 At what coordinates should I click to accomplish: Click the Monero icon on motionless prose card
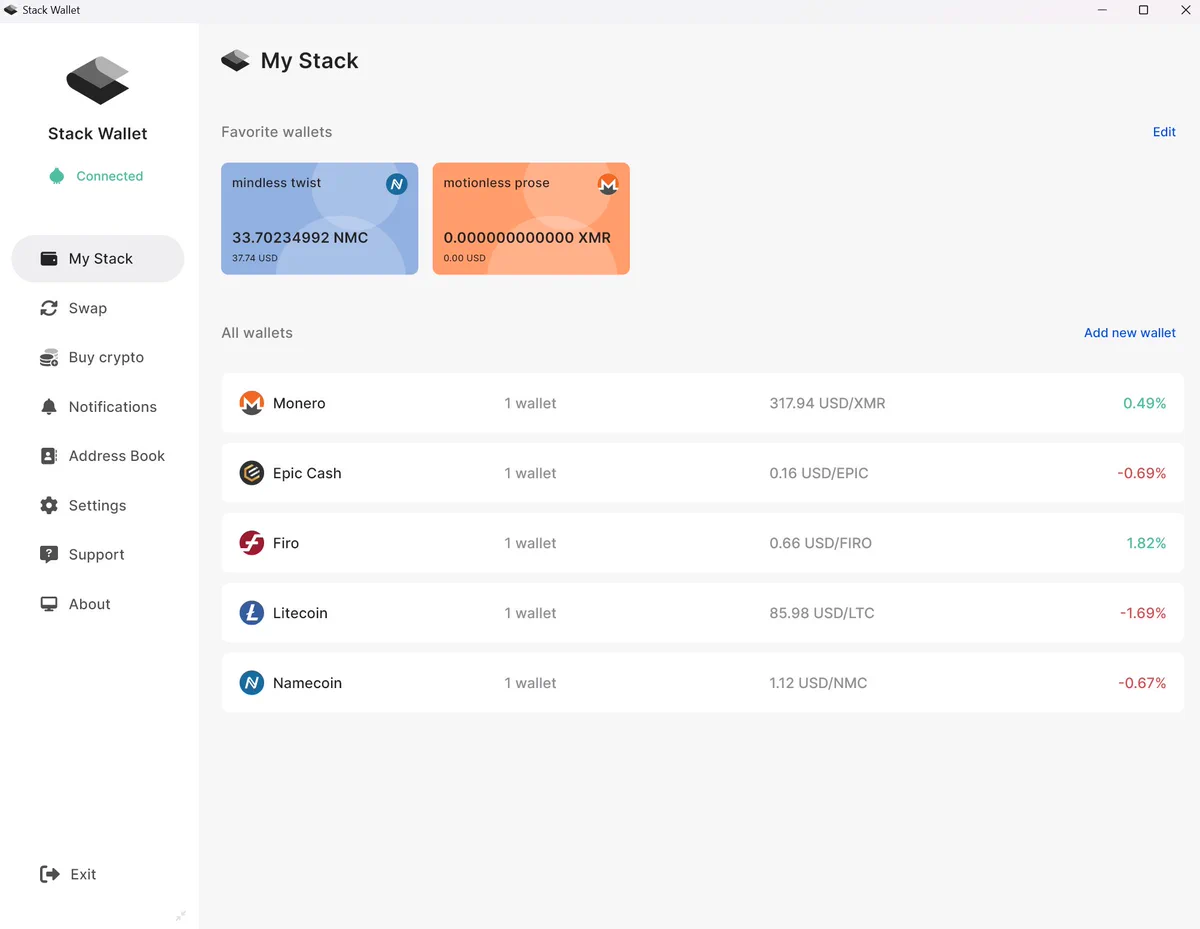point(608,184)
